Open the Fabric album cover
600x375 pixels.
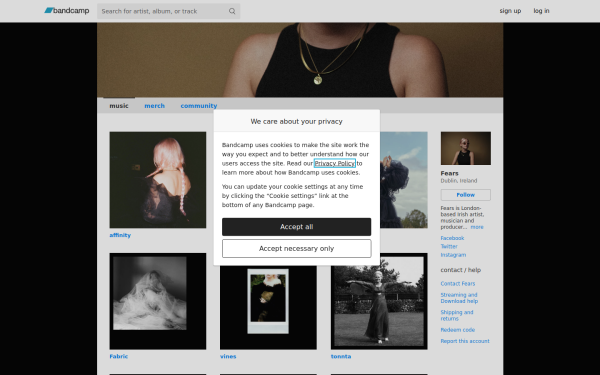click(x=158, y=301)
